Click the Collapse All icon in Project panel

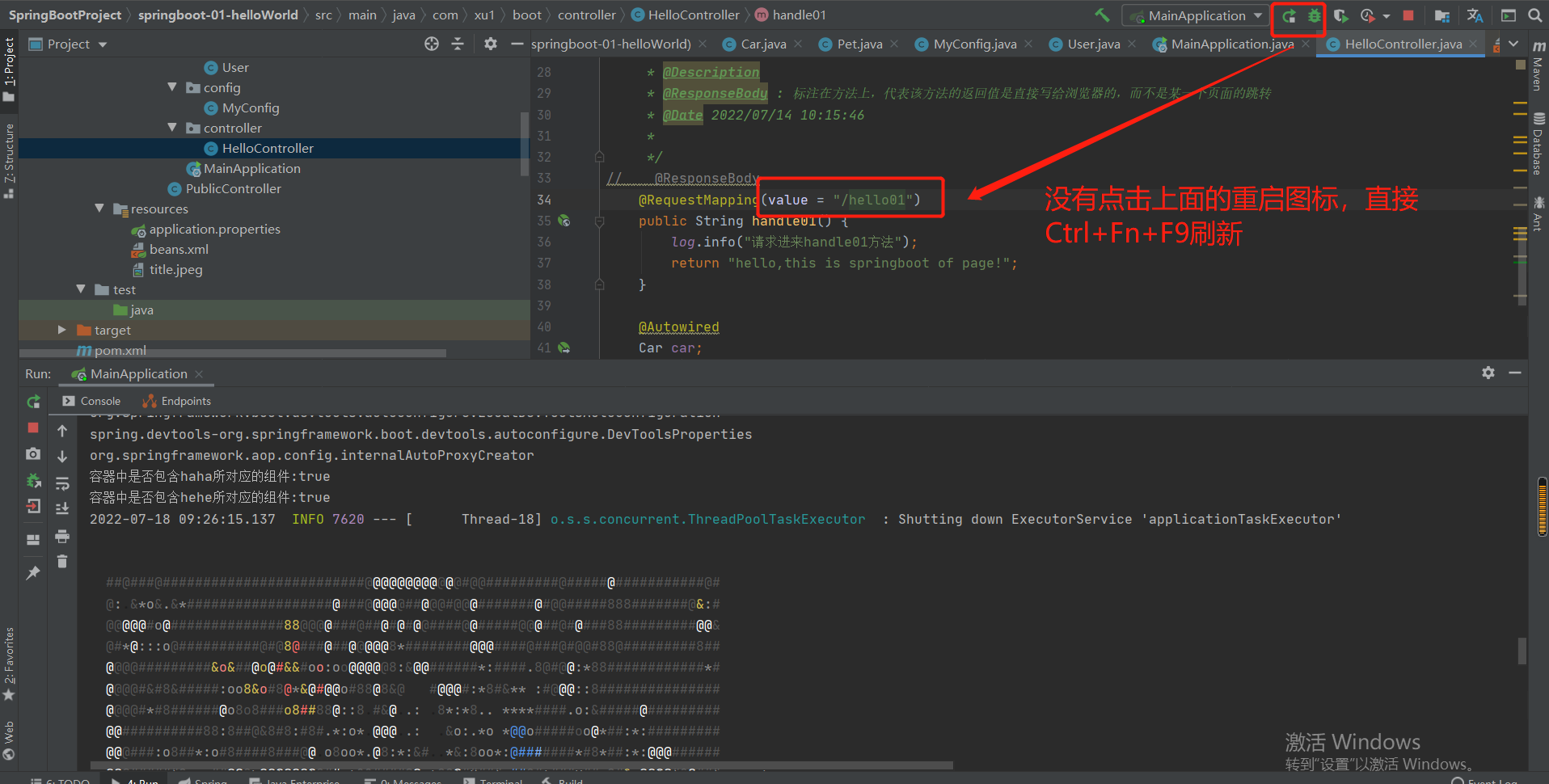tap(458, 44)
